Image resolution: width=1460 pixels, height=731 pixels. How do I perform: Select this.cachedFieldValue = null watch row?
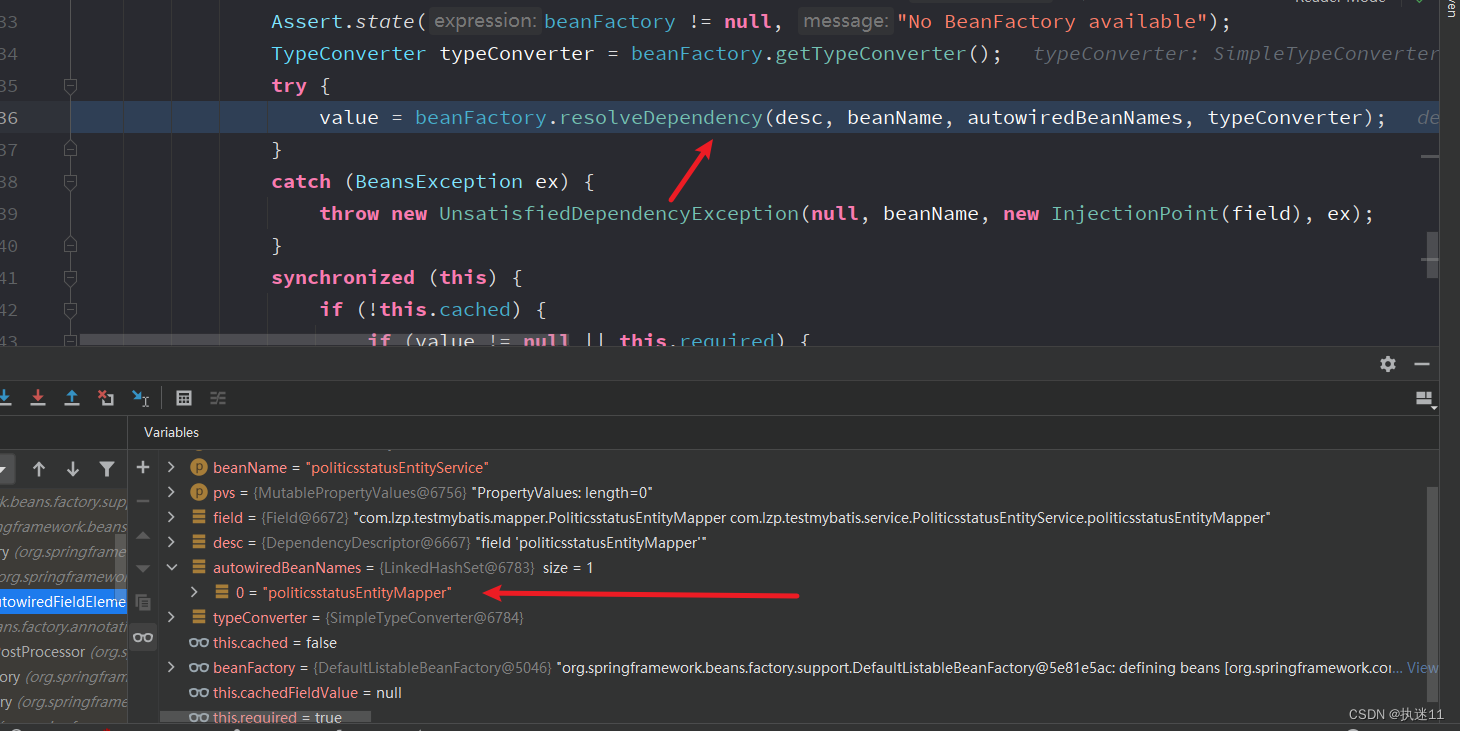pos(295,692)
